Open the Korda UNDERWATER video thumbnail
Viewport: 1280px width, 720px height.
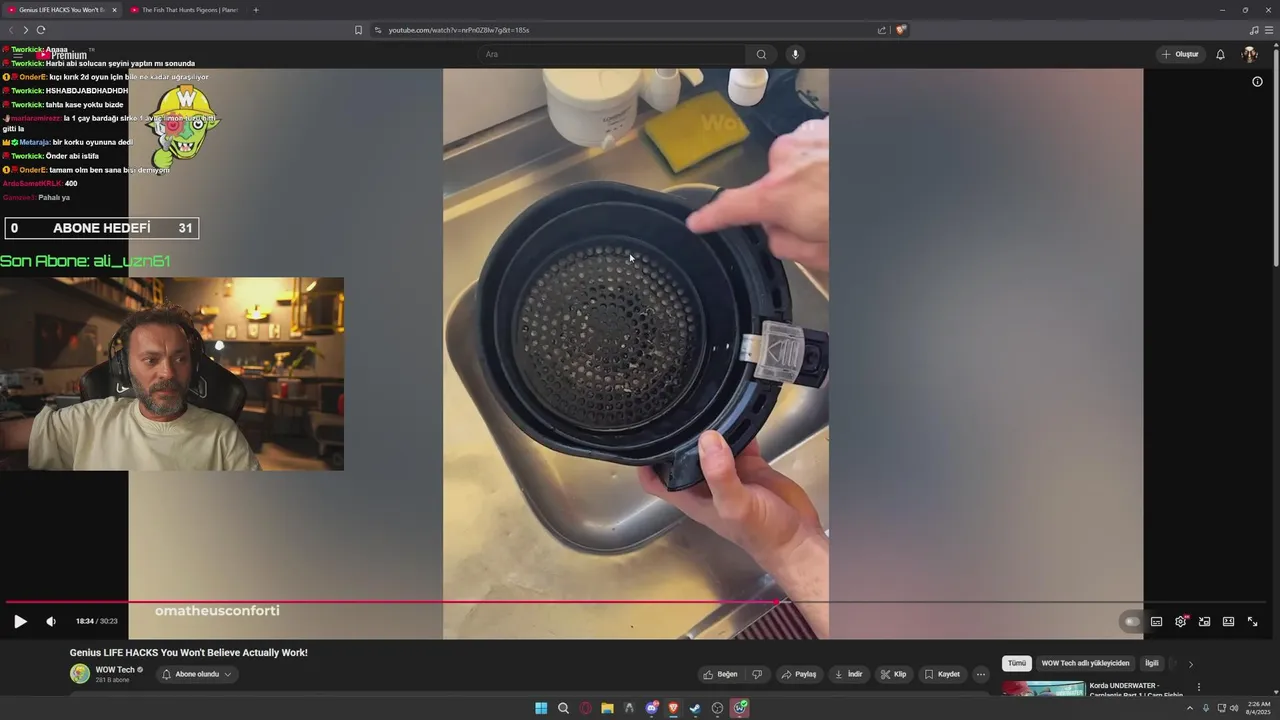click(1043, 688)
